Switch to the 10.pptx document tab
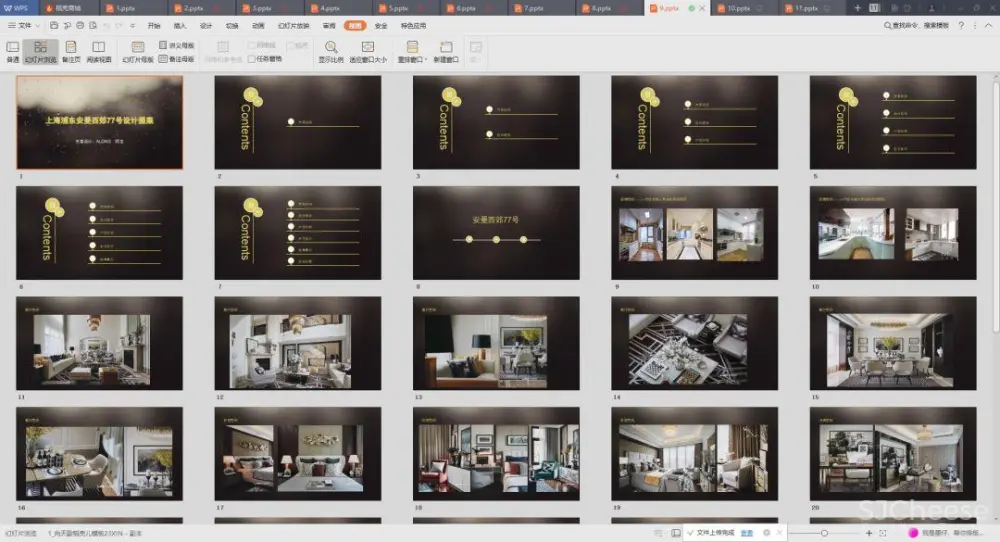Screen dimensions: 1000x542 [x=738, y=8]
